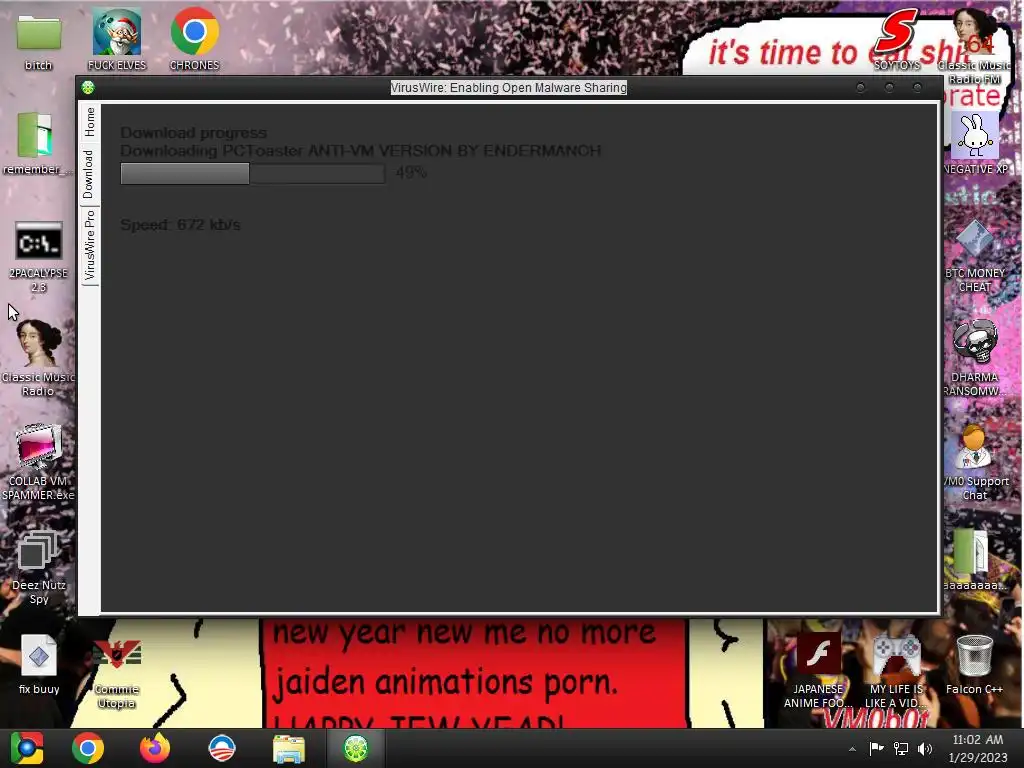Open the volume speaker tray icon
This screenshot has width=1024, height=768.
[925, 748]
